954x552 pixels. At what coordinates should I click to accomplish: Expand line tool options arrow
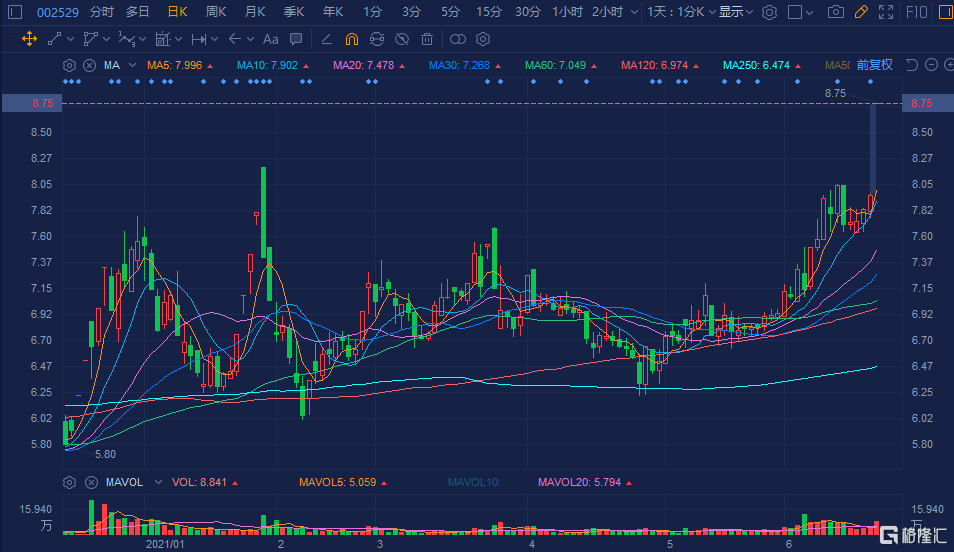70,40
